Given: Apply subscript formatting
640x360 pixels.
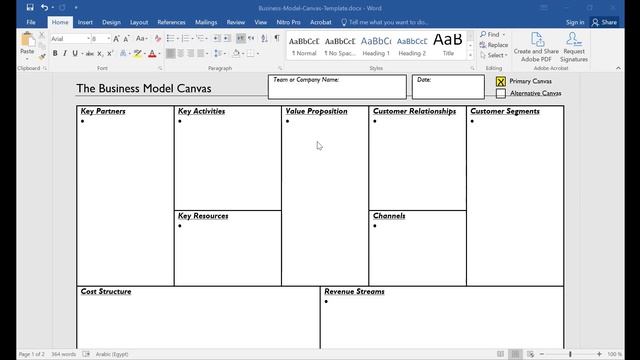Looking at the screenshot, I should (x=100, y=53).
